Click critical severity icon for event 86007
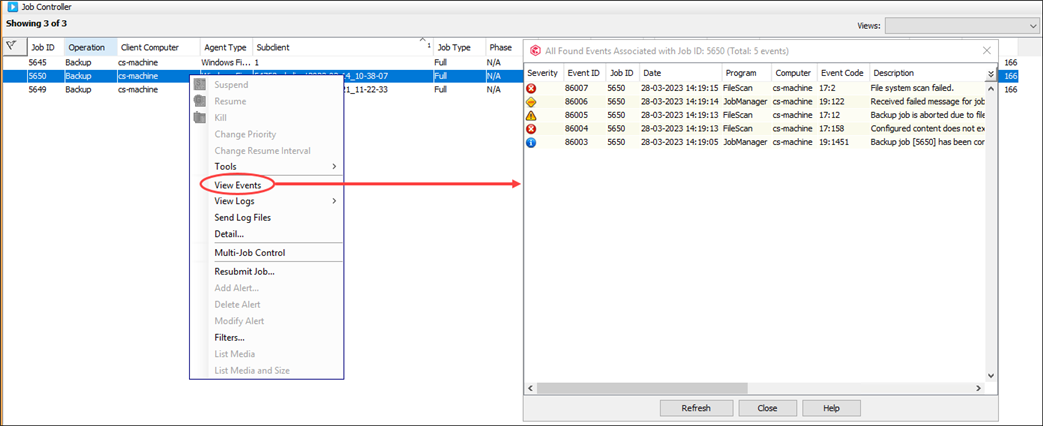 [x=531, y=89]
